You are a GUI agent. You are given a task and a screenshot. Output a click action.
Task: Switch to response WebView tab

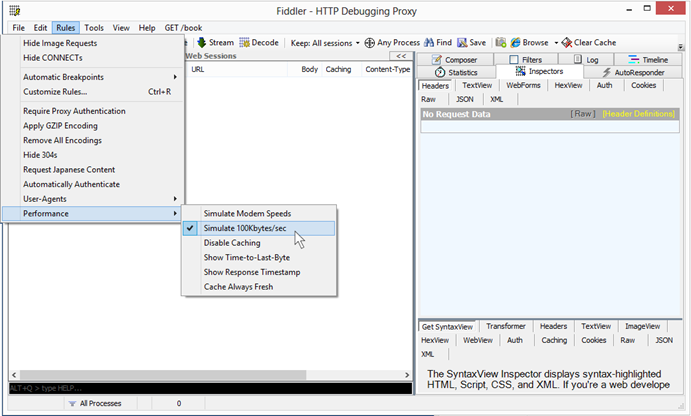click(x=478, y=340)
